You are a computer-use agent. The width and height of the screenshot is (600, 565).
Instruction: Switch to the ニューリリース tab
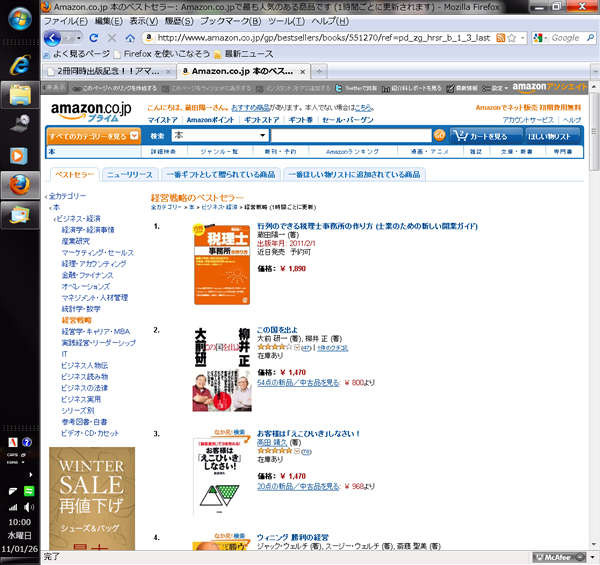pos(130,174)
